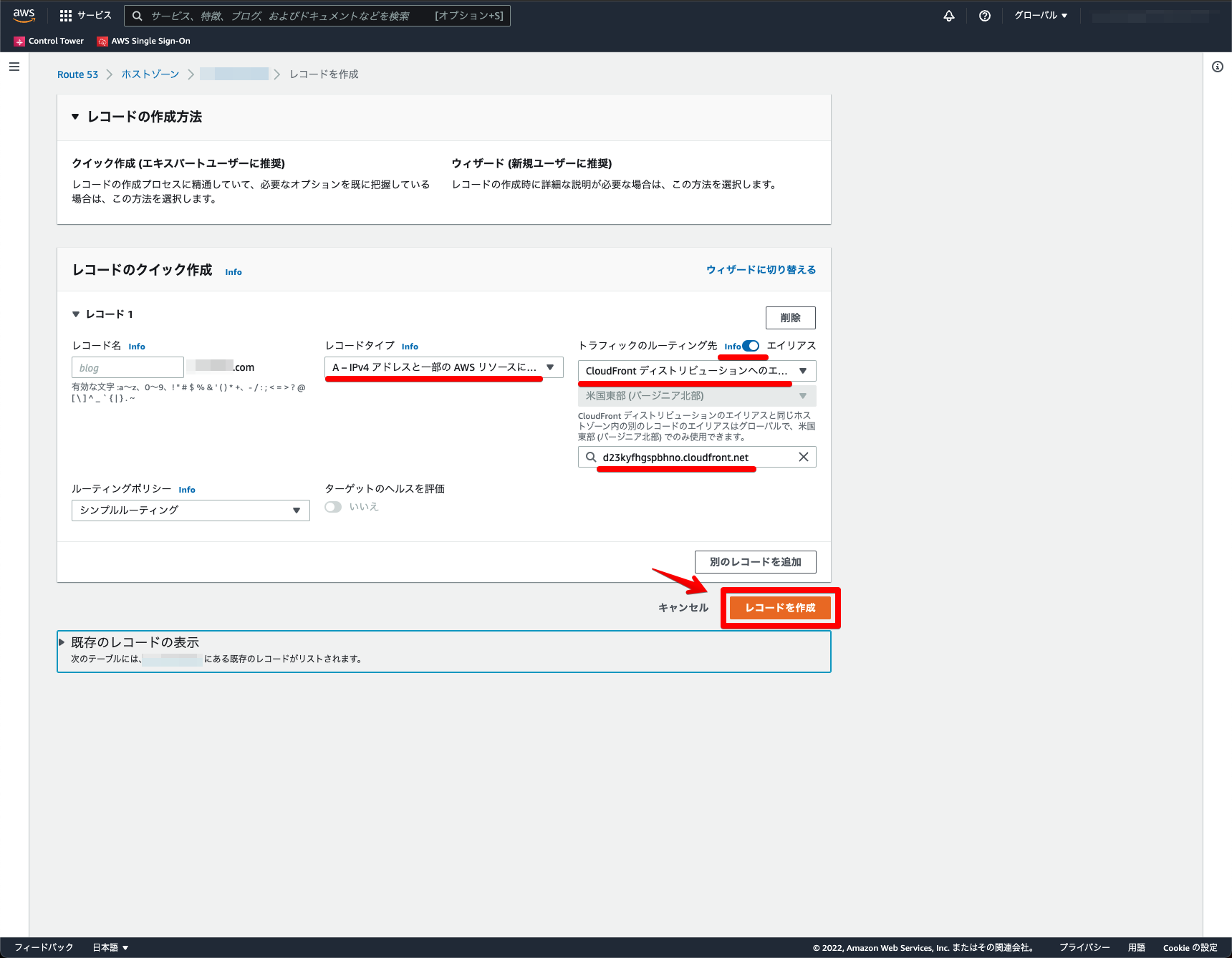Viewport: 1232px width, 958px height.
Task: Open 用語 link in footer
Action: [x=1137, y=947]
